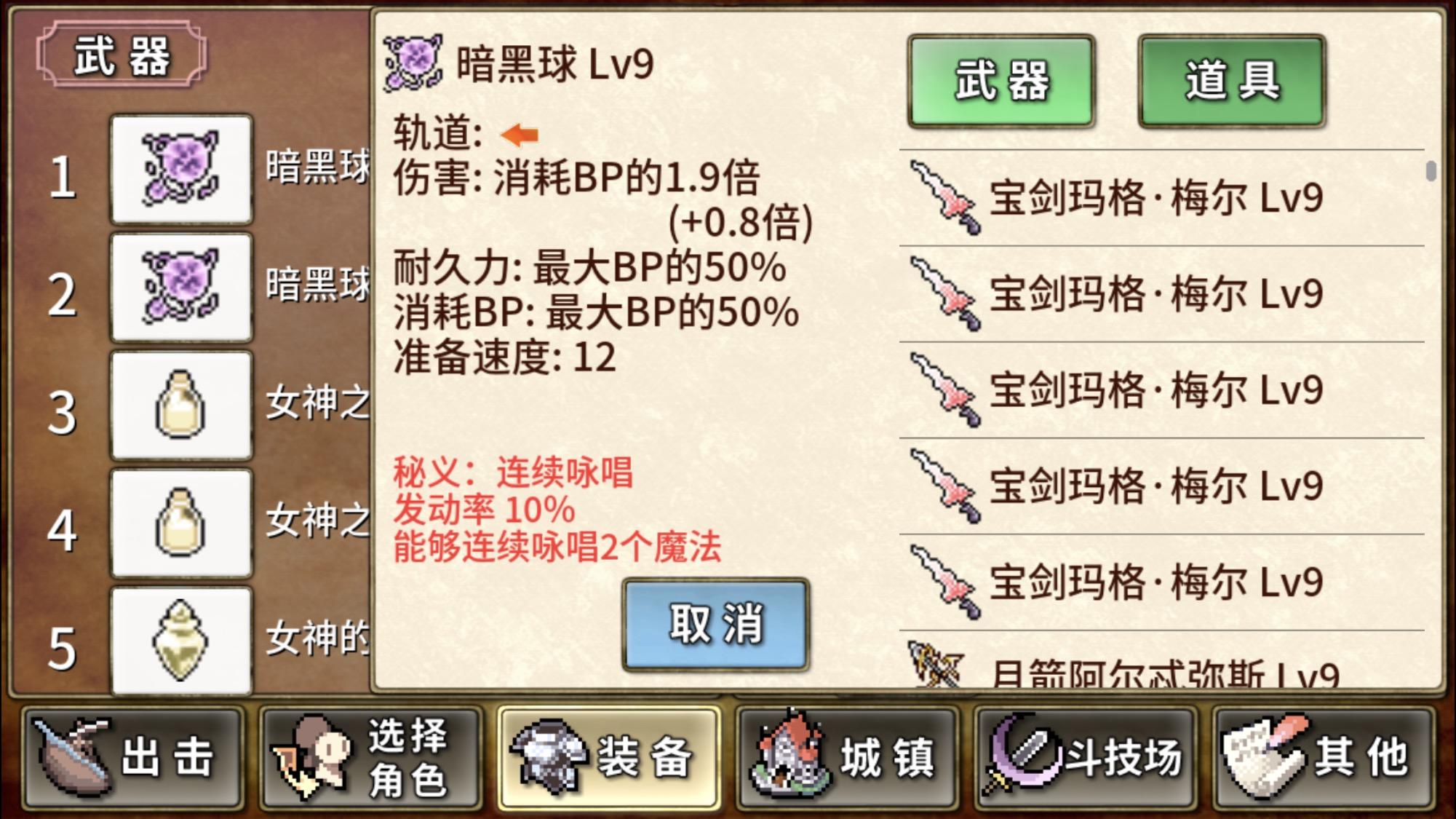Click the 暗黑球 Lv9 orb icon in details
Image resolution: width=1456 pixels, height=819 pixels.
(x=413, y=63)
